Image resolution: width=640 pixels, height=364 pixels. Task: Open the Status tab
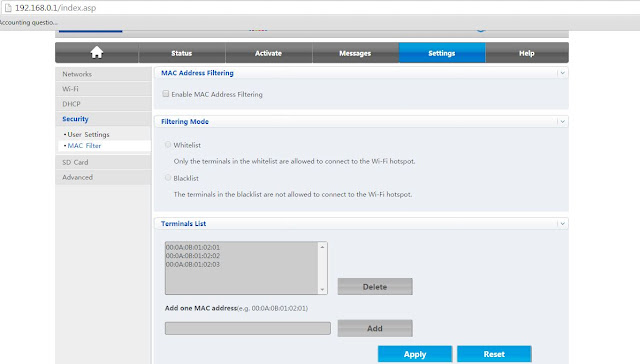coord(182,53)
